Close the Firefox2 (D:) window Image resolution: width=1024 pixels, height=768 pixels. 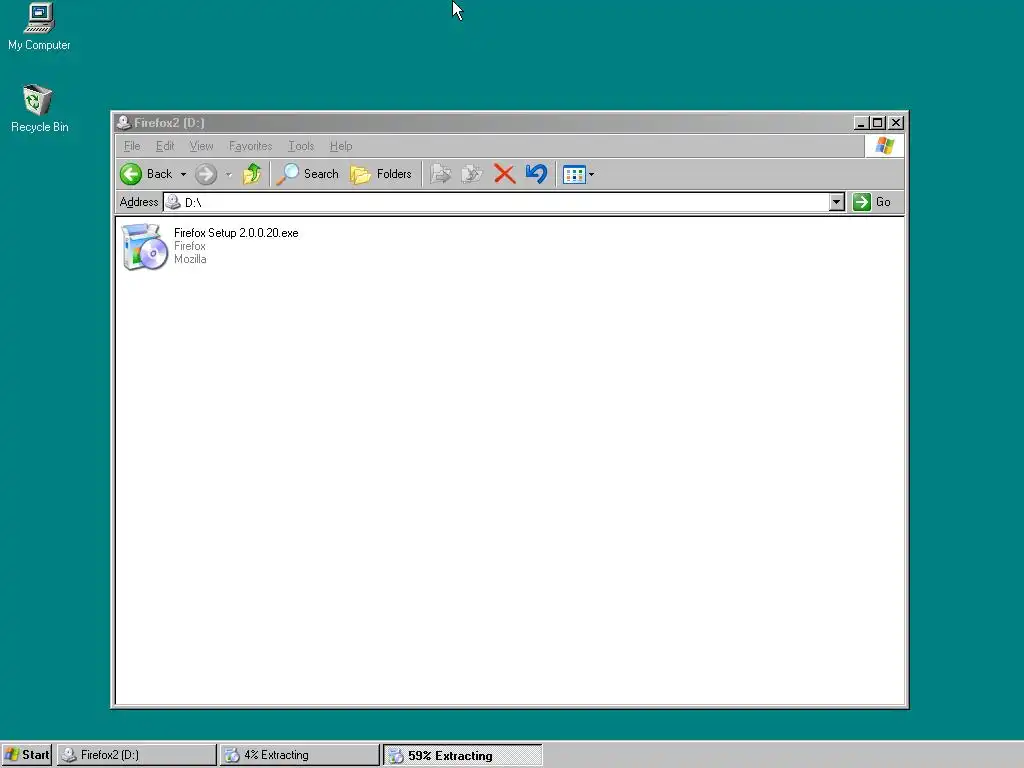click(x=896, y=123)
